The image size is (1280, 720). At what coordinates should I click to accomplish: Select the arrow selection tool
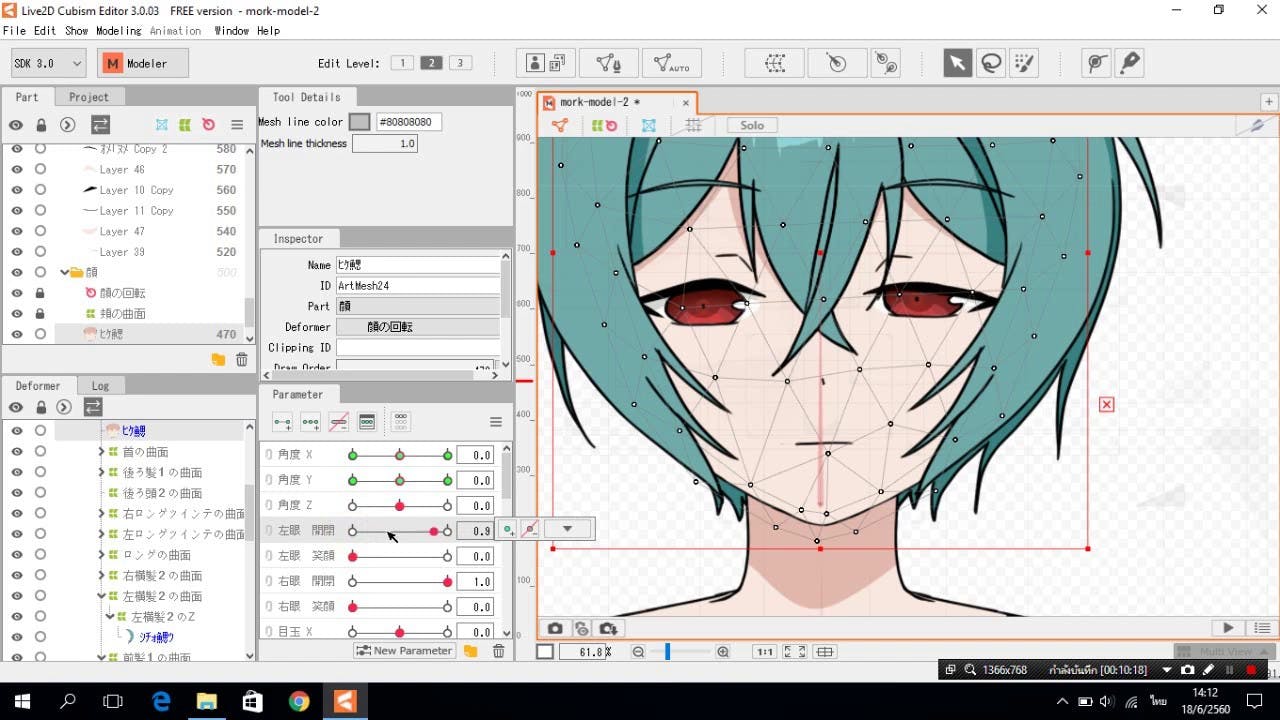[x=958, y=63]
